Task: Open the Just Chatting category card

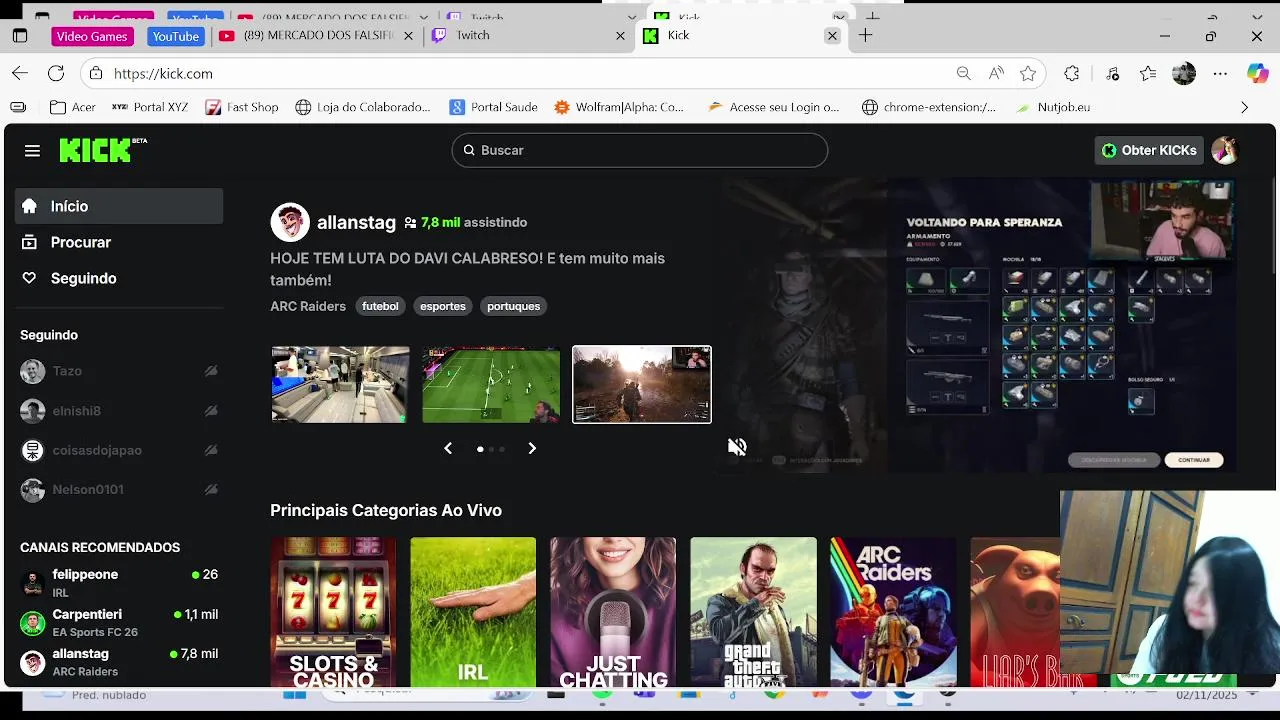Action: (613, 612)
